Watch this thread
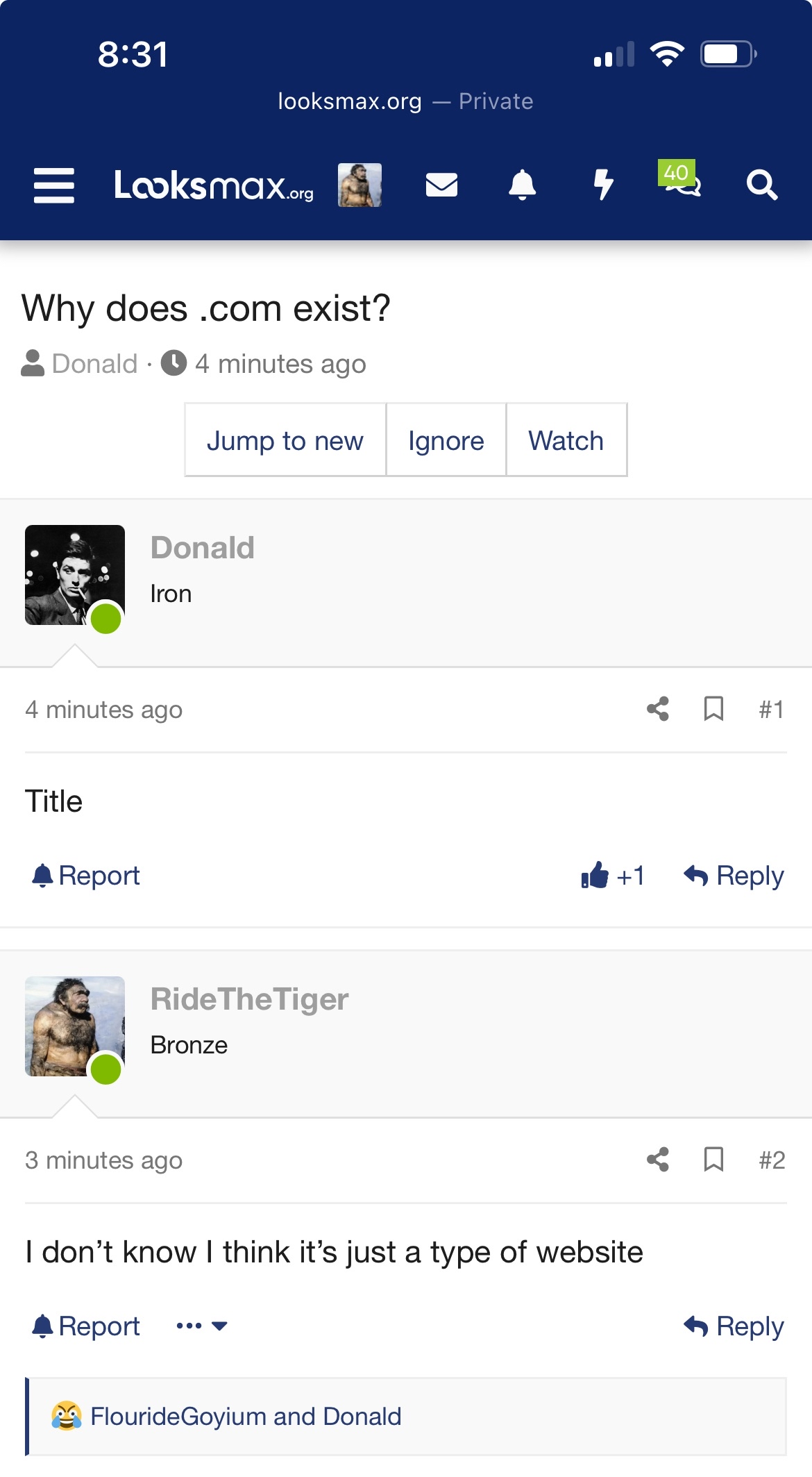 click(x=566, y=440)
